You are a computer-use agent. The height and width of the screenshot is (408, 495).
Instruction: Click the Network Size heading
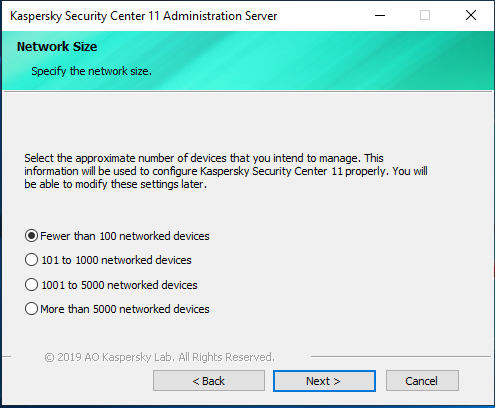point(57,47)
